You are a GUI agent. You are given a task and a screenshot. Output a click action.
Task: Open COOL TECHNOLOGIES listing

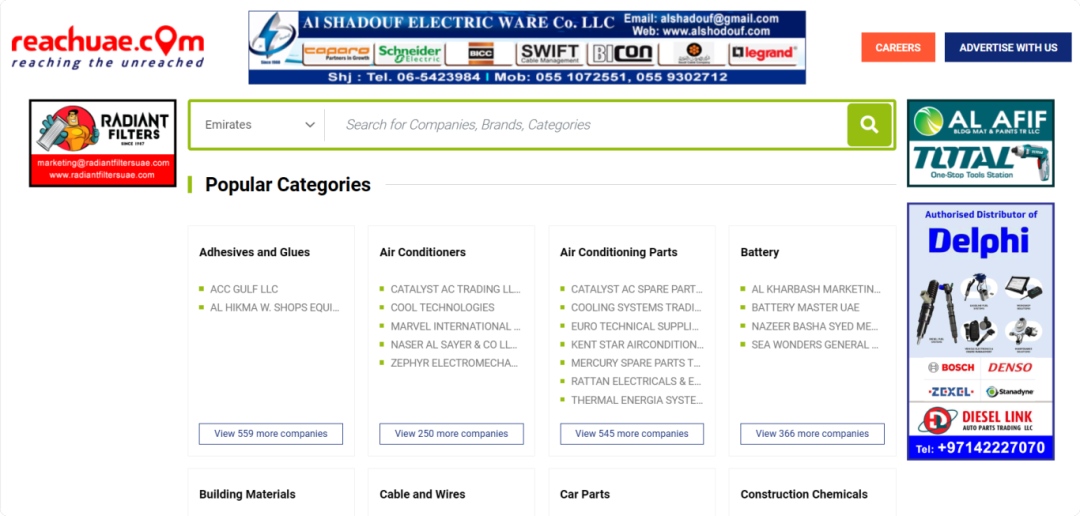click(442, 308)
